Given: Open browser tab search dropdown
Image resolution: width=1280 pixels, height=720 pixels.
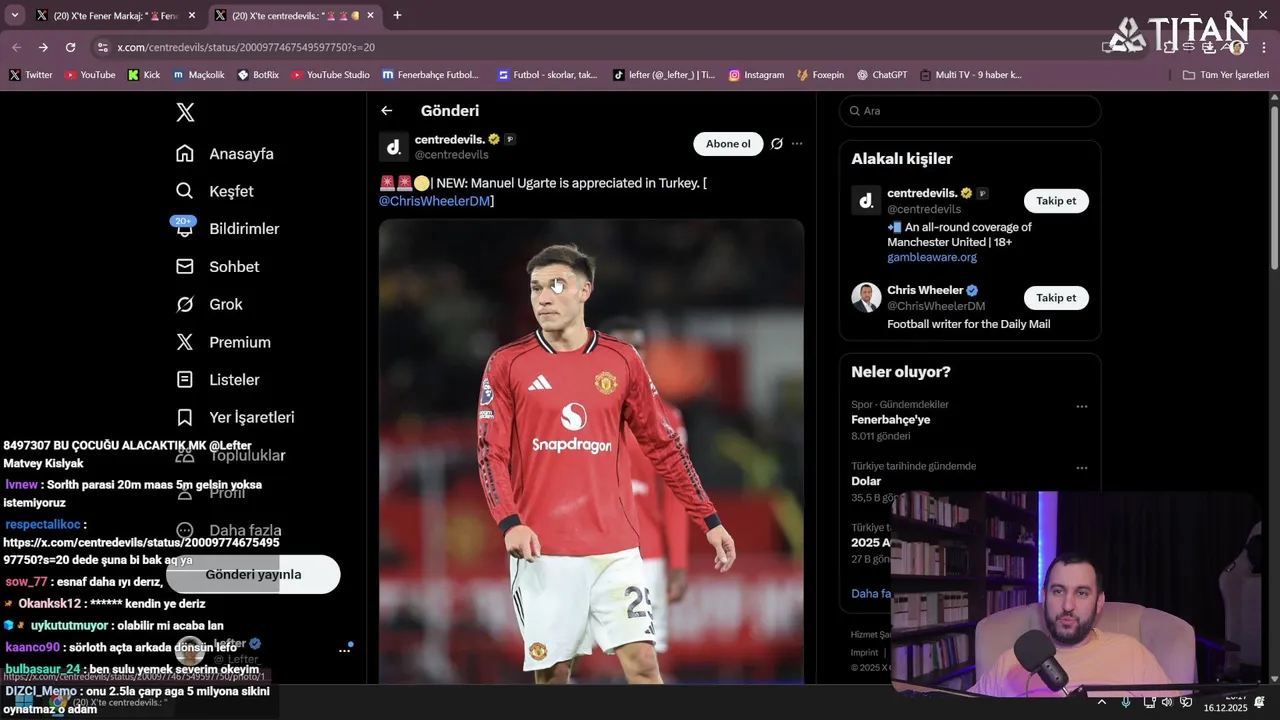Looking at the screenshot, I should tap(14, 15).
